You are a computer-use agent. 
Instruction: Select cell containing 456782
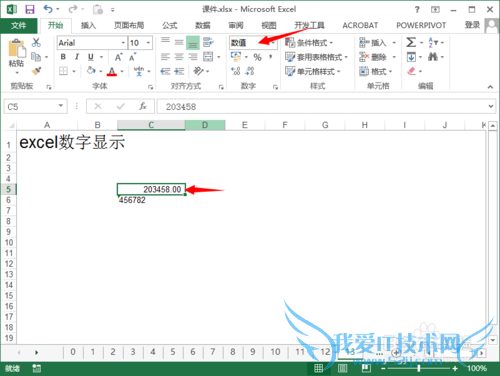click(151, 200)
